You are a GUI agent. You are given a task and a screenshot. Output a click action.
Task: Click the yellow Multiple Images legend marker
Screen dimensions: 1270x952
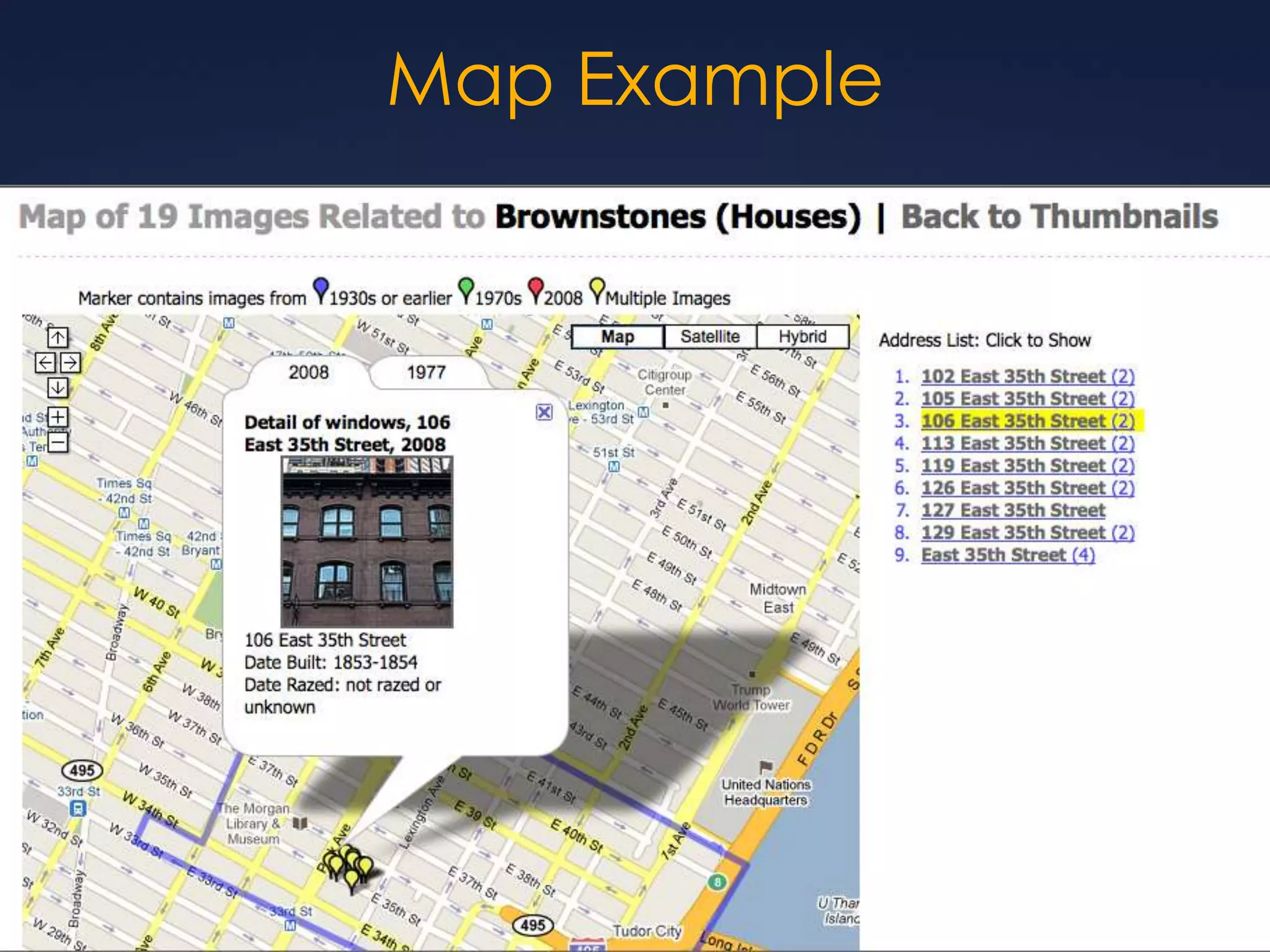(x=597, y=290)
